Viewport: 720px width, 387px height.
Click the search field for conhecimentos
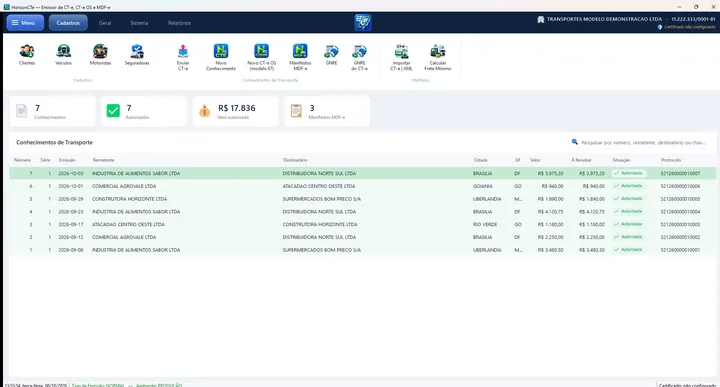tap(643, 142)
